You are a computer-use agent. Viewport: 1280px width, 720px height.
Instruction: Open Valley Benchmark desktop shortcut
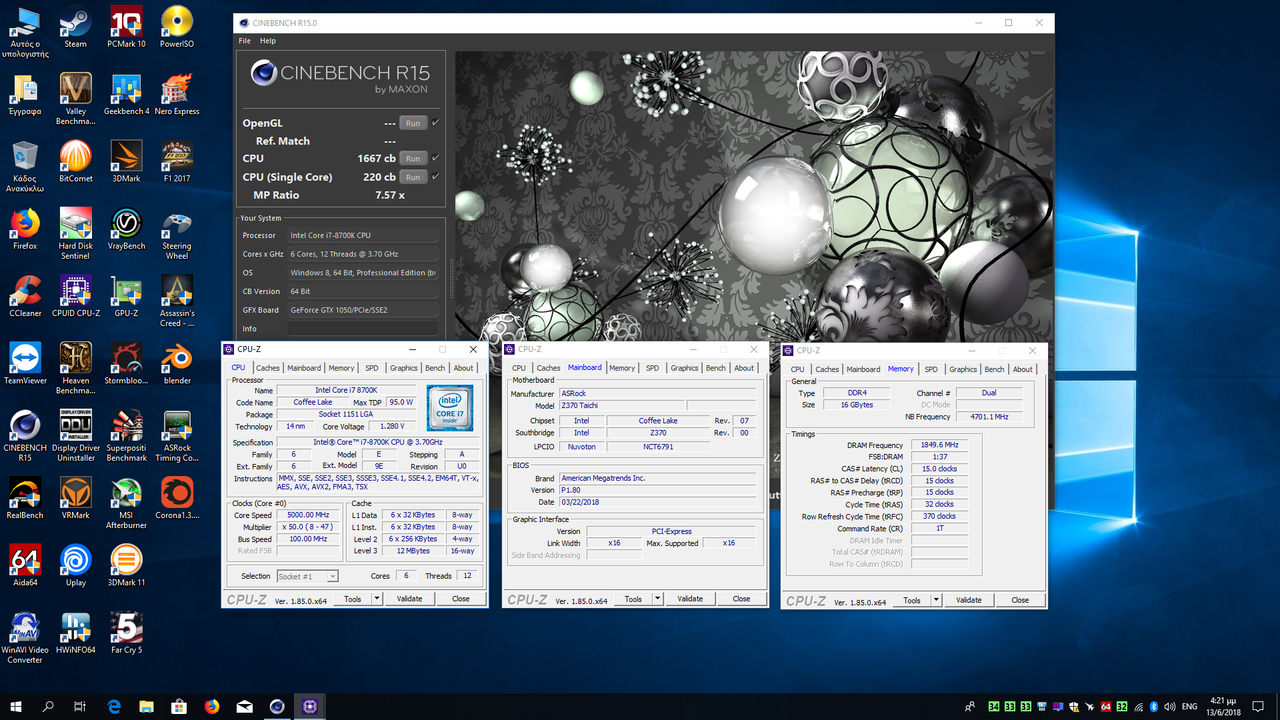tap(75, 99)
